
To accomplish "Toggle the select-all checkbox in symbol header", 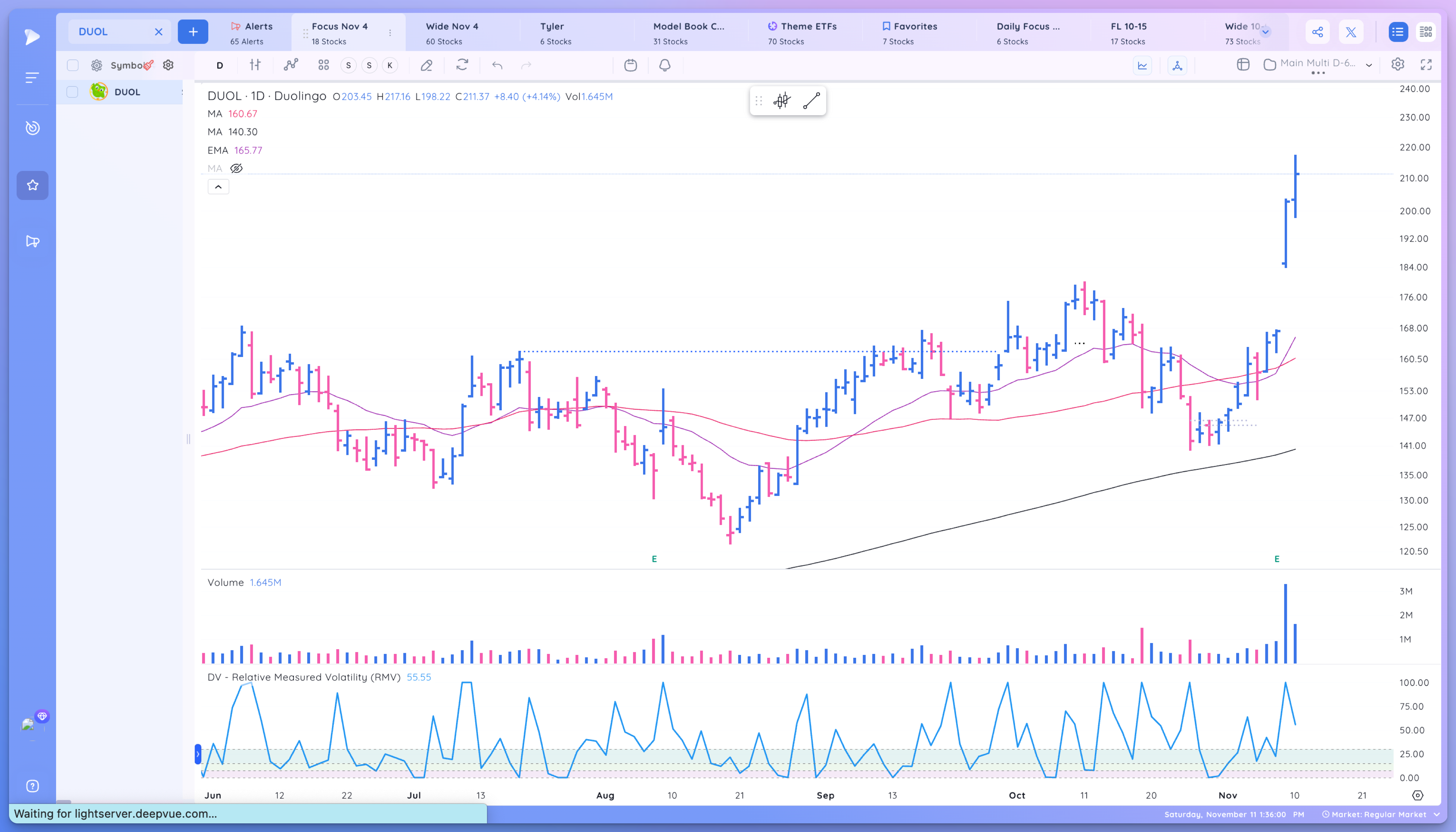I will point(73,65).
